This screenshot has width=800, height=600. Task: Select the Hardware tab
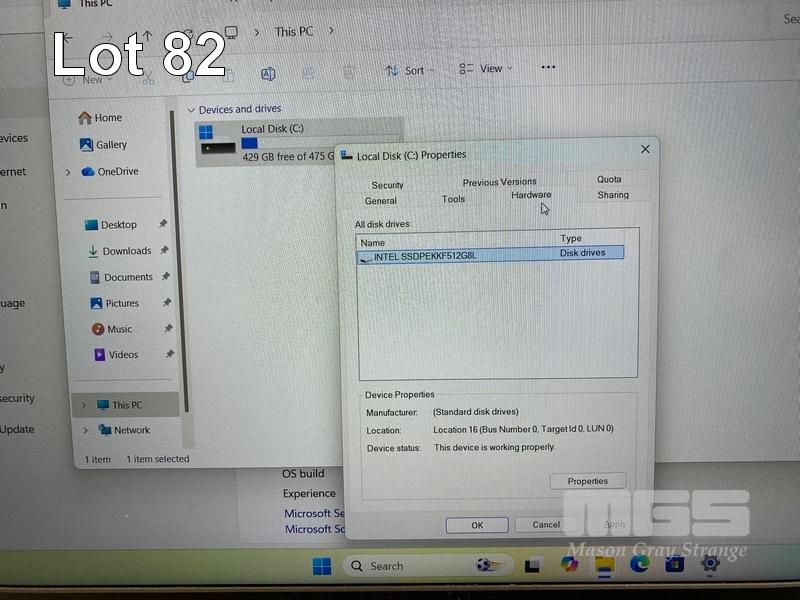531,195
